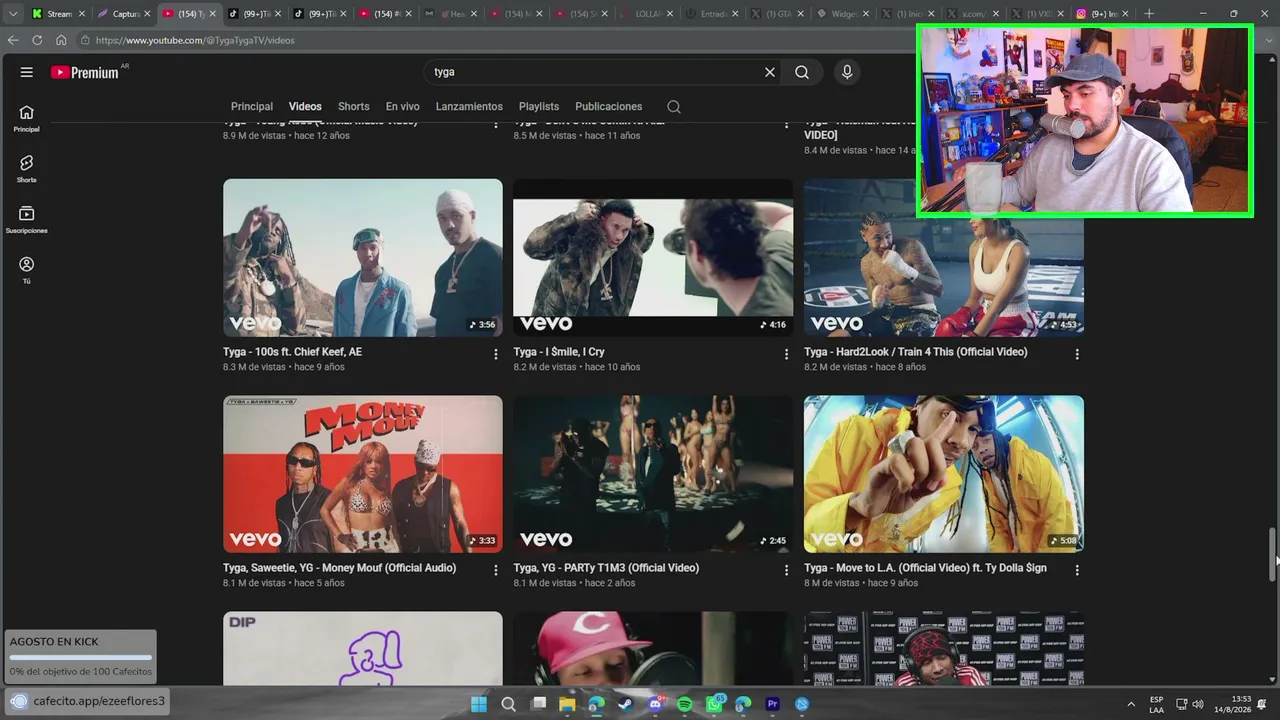1280x720 pixels.
Task: Show hidden system tray icons
Action: click(1131, 704)
